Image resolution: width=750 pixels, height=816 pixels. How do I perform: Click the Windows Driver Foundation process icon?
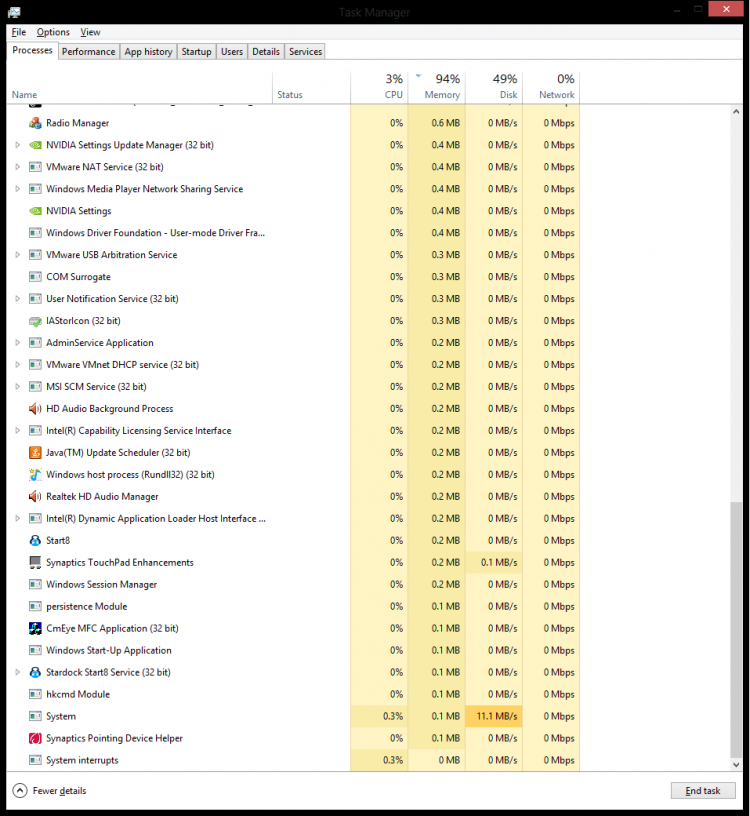[x=35, y=233]
